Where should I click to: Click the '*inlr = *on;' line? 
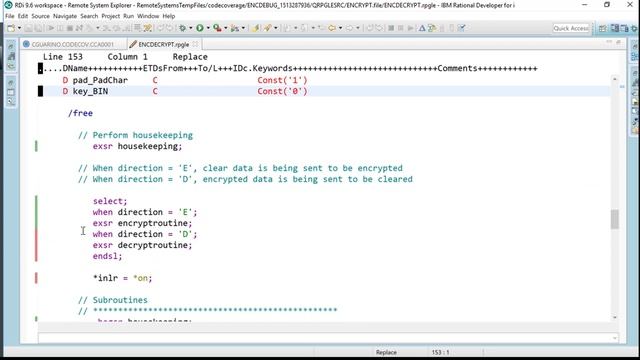coord(122,278)
